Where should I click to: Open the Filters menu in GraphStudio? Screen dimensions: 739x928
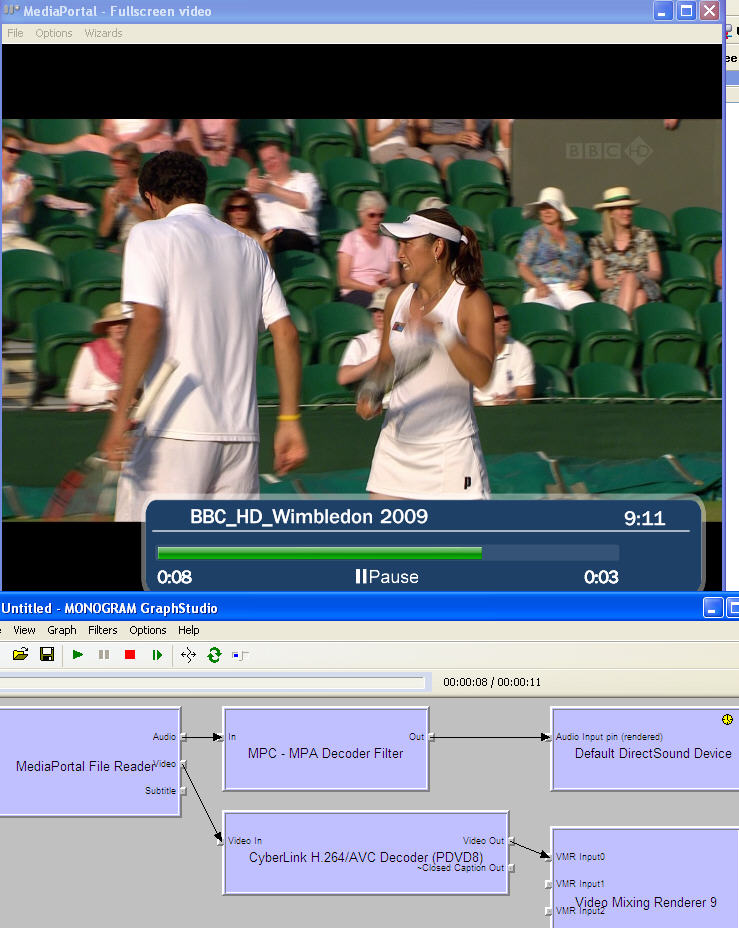[102, 630]
